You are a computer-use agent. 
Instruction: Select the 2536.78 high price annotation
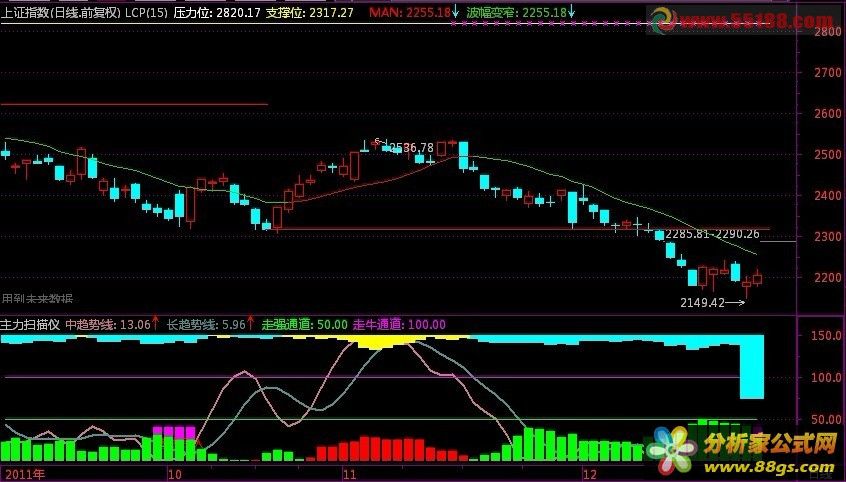(x=412, y=147)
